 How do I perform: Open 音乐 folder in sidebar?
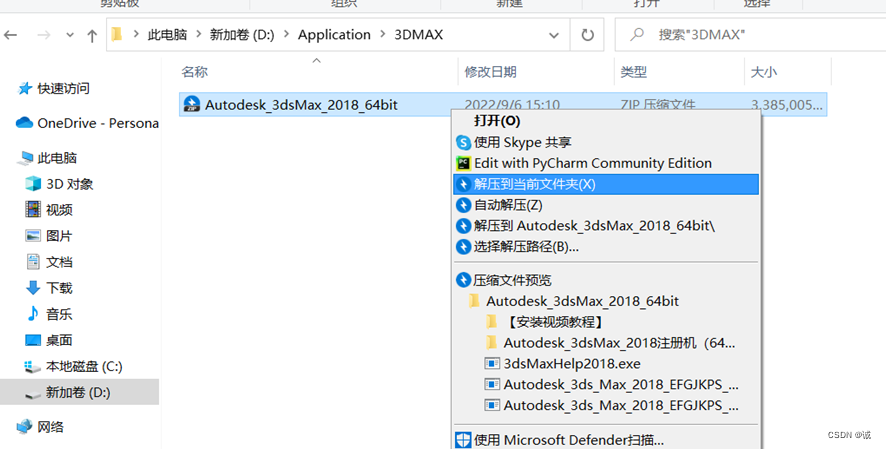59,314
